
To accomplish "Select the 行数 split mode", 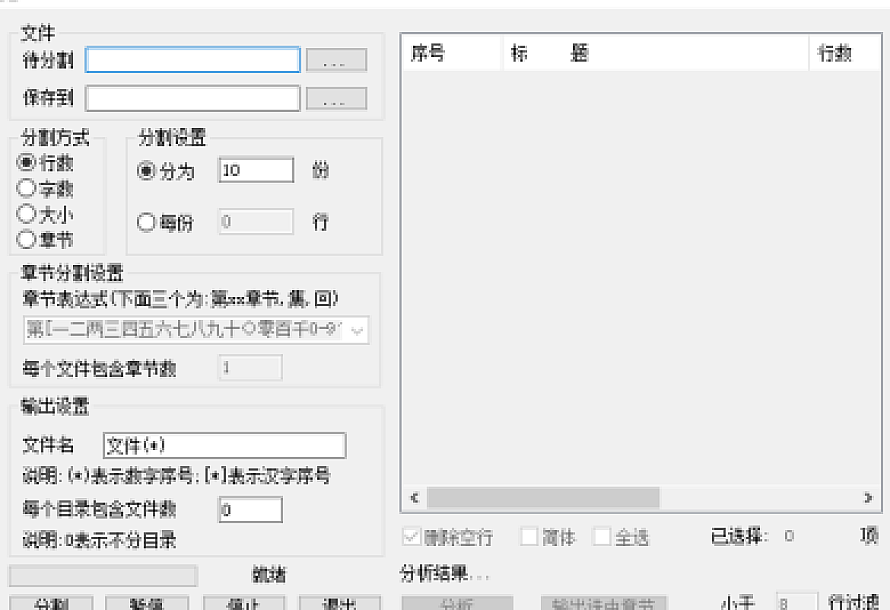I will click(27, 163).
